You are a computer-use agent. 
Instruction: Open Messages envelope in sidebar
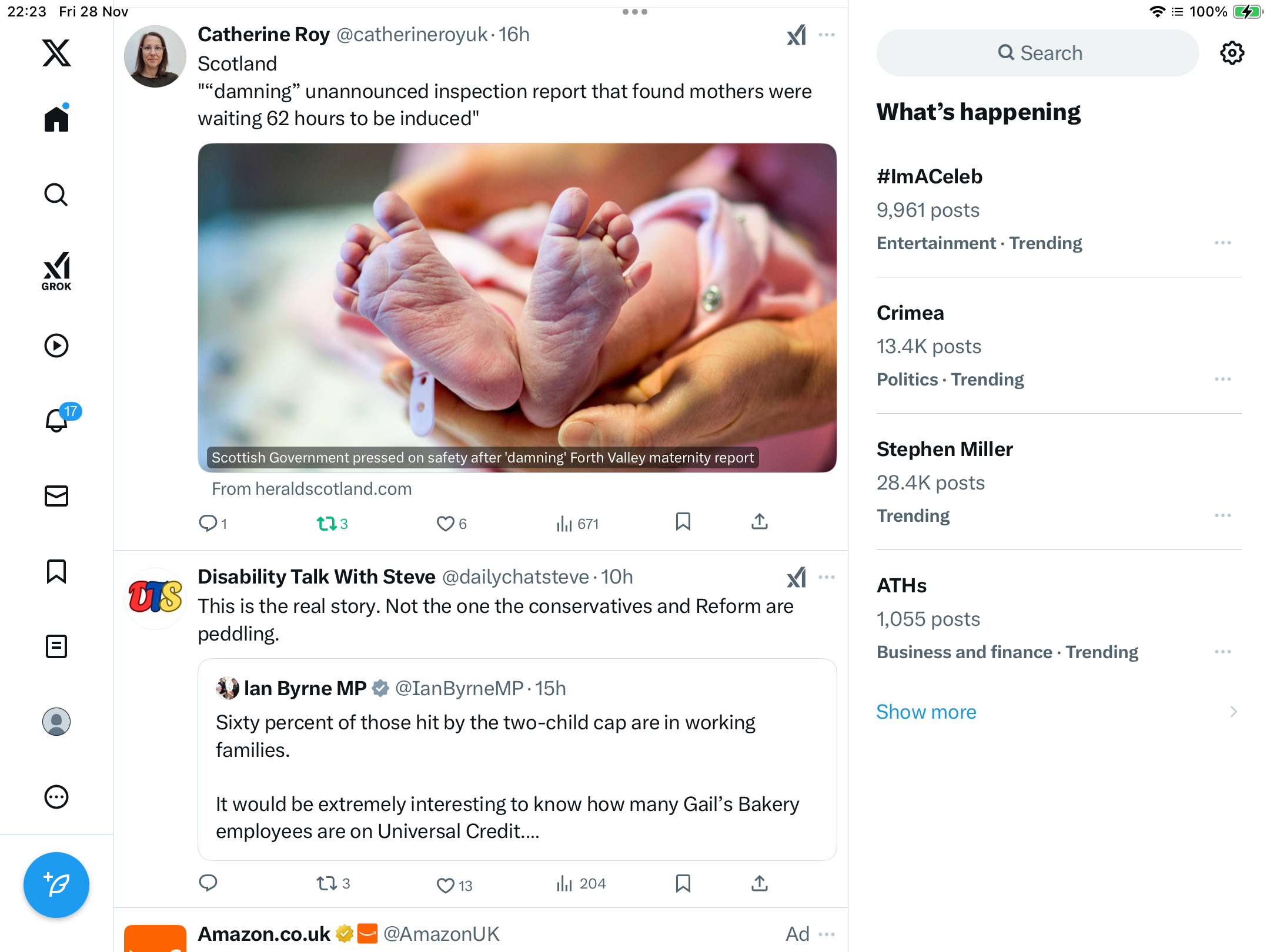tap(56, 496)
